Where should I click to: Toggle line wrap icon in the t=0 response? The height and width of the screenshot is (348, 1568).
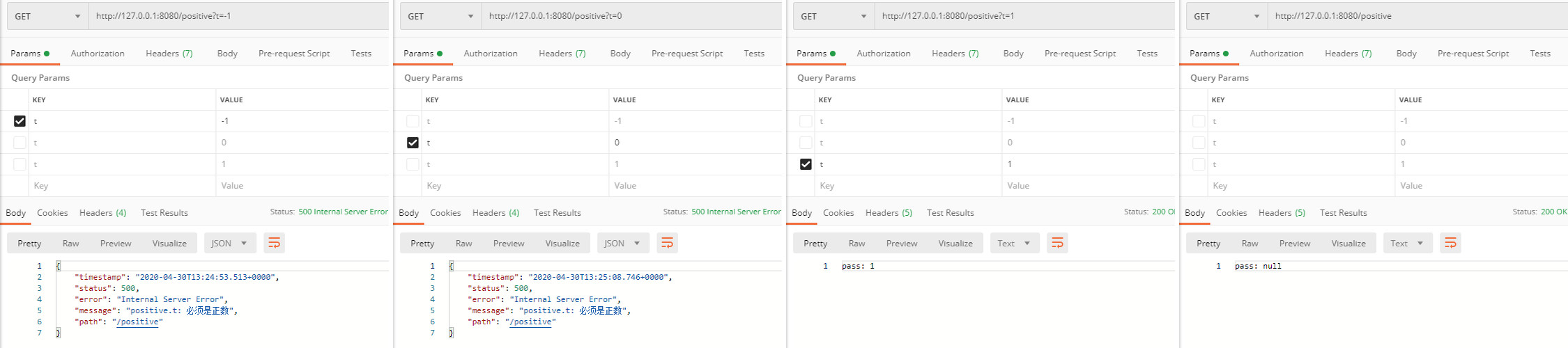667,243
